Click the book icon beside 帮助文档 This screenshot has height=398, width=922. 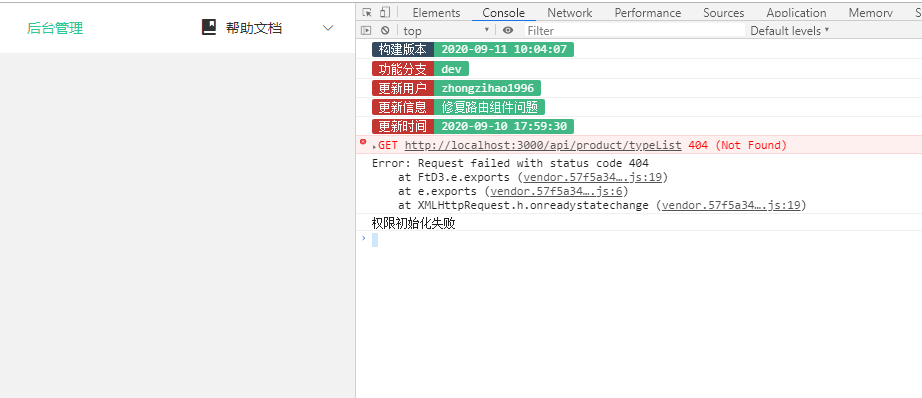[x=209, y=27]
